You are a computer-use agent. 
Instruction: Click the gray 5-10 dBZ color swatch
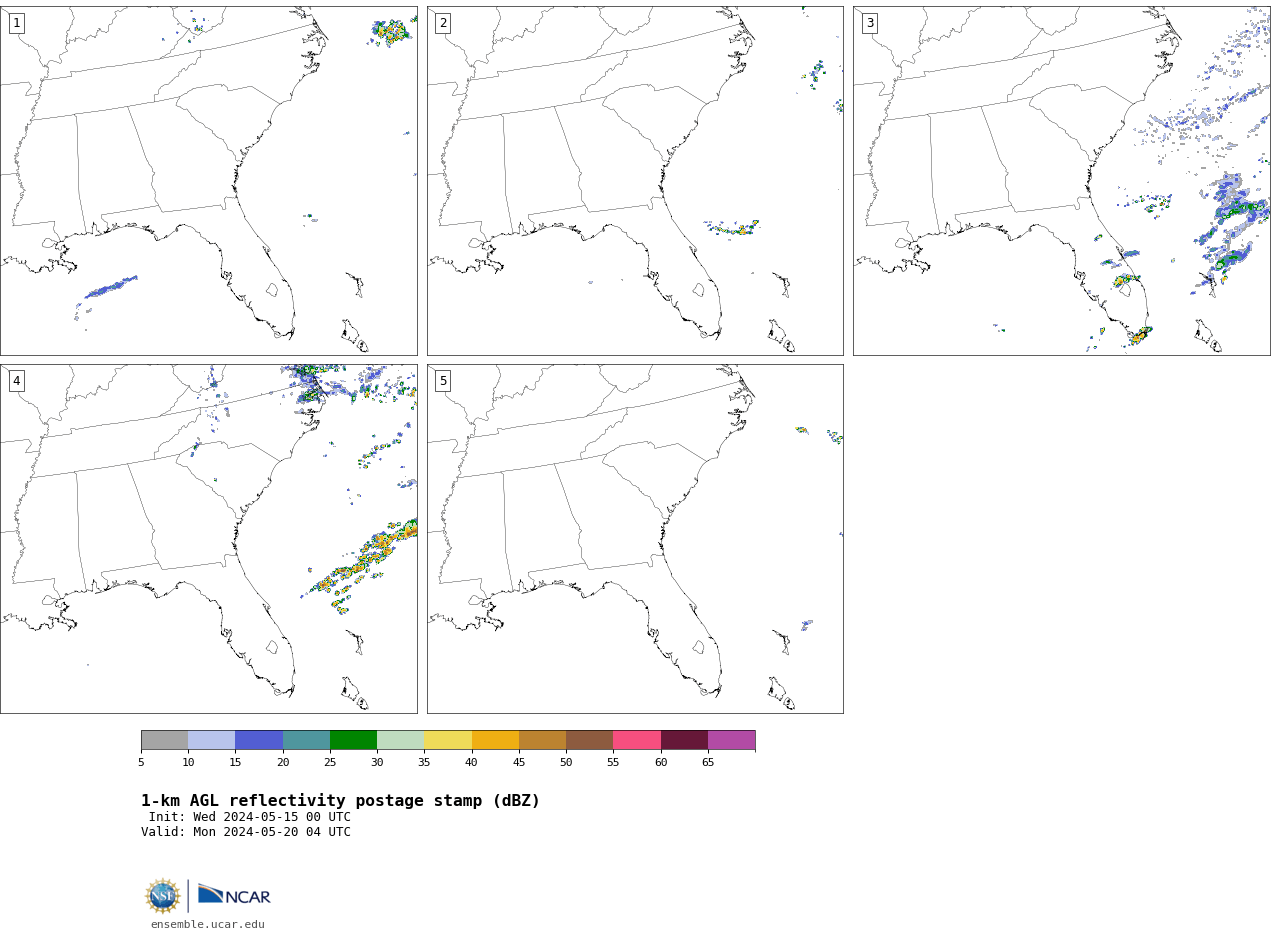point(164,740)
